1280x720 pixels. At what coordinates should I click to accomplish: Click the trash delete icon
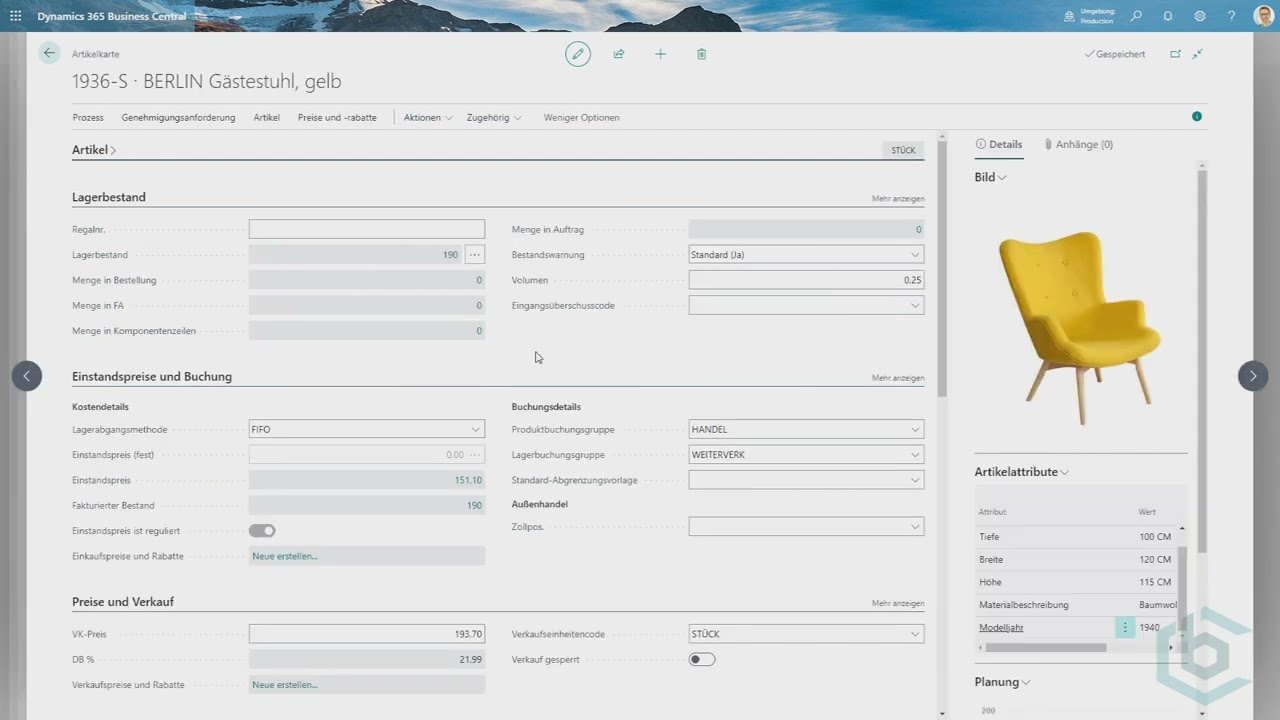(701, 54)
